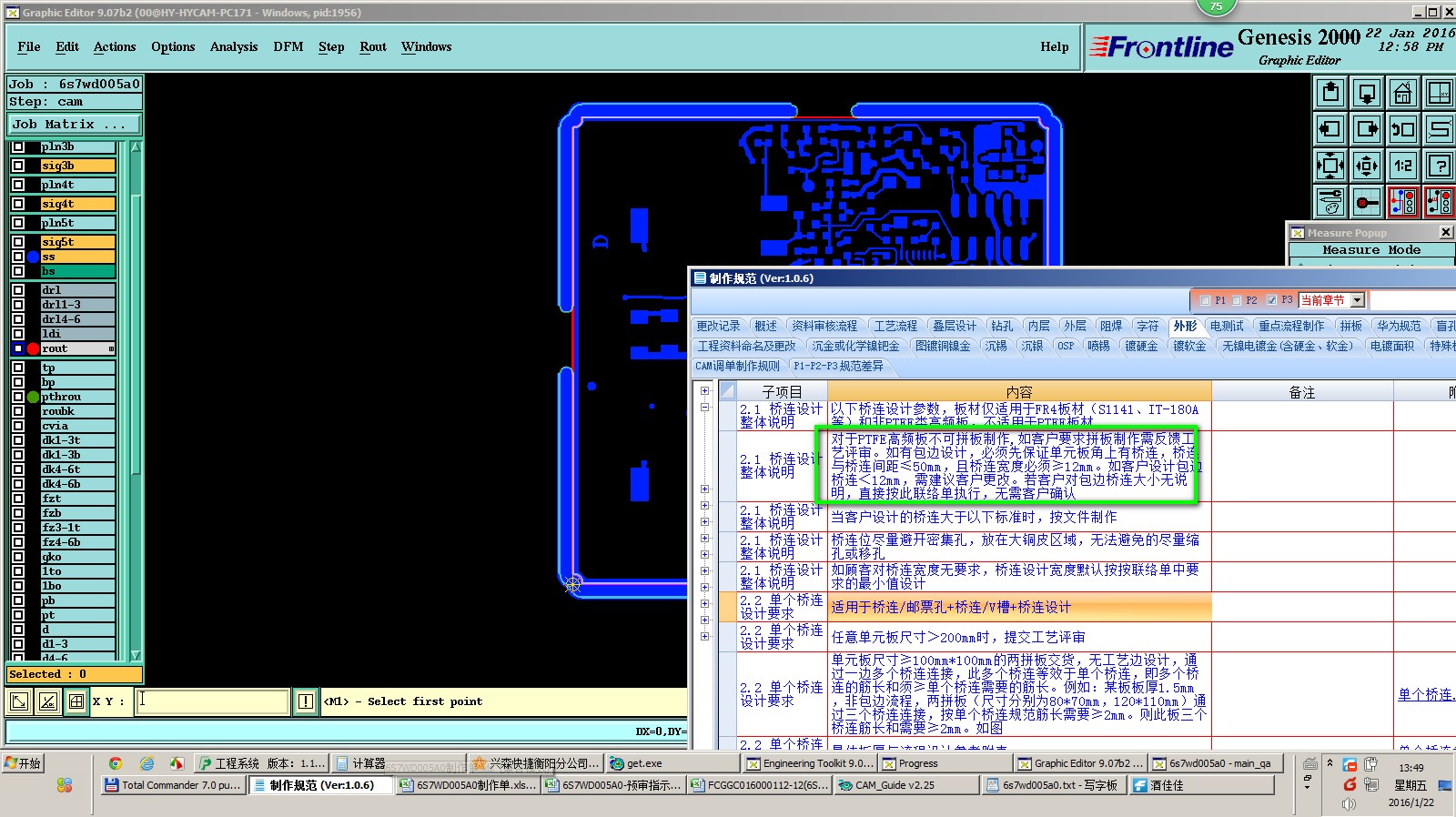Click the Home view house icon
This screenshot has height=817, width=1456.
click(x=1403, y=93)
